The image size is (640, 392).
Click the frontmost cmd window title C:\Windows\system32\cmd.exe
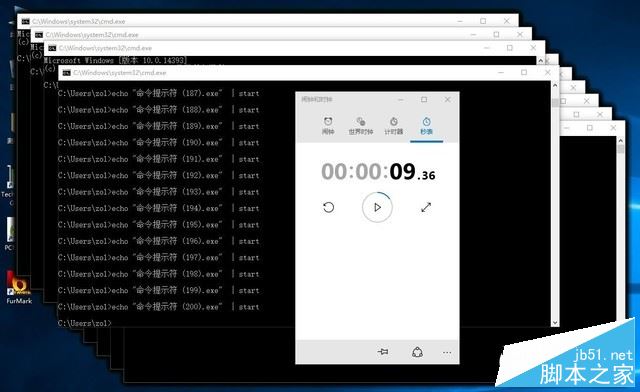(x=120, y=73)
